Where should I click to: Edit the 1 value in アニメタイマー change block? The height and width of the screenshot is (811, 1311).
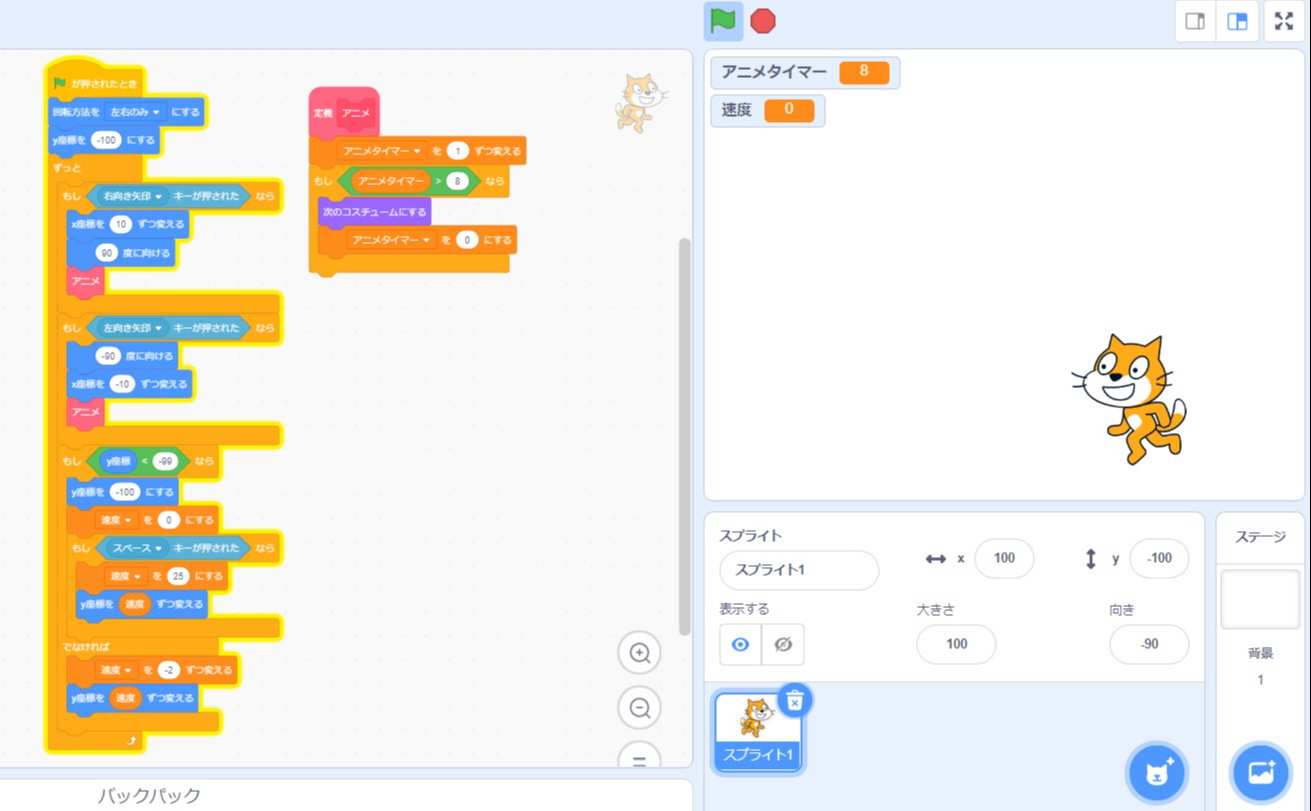pyautogui.click(x=457, y=152)
